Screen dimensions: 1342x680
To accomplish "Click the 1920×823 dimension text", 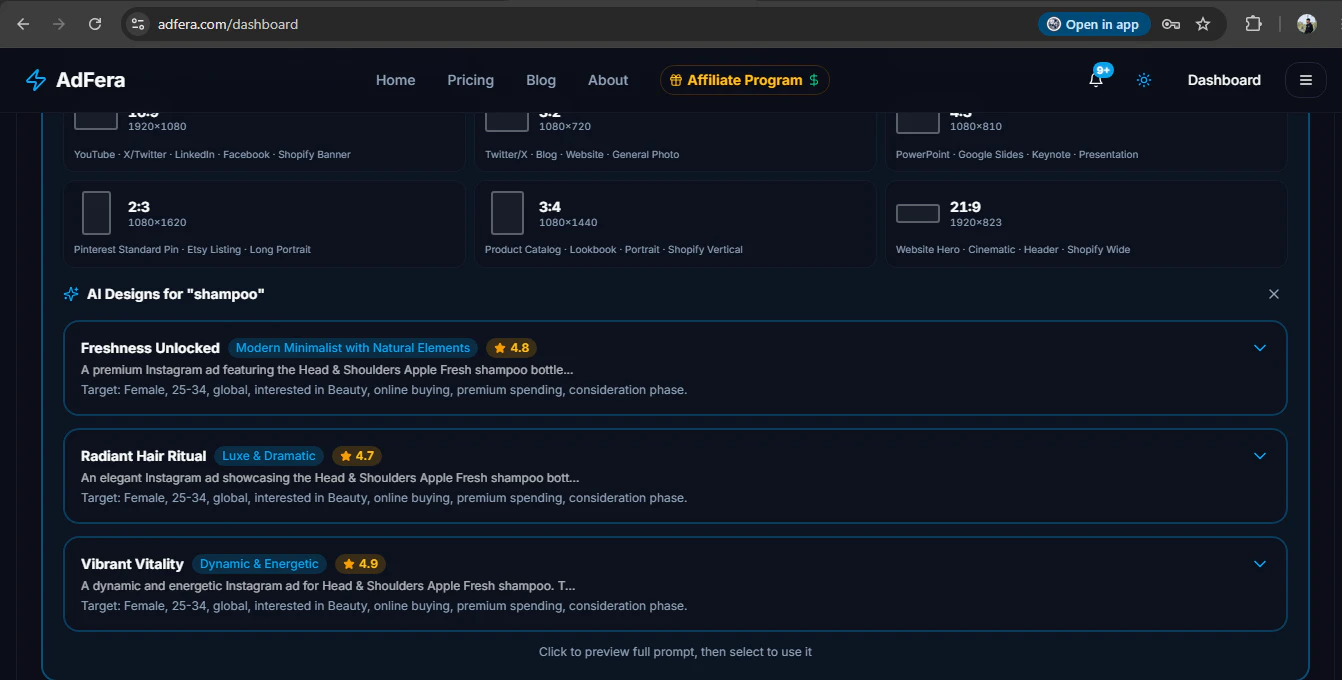I will coord(976,222).
